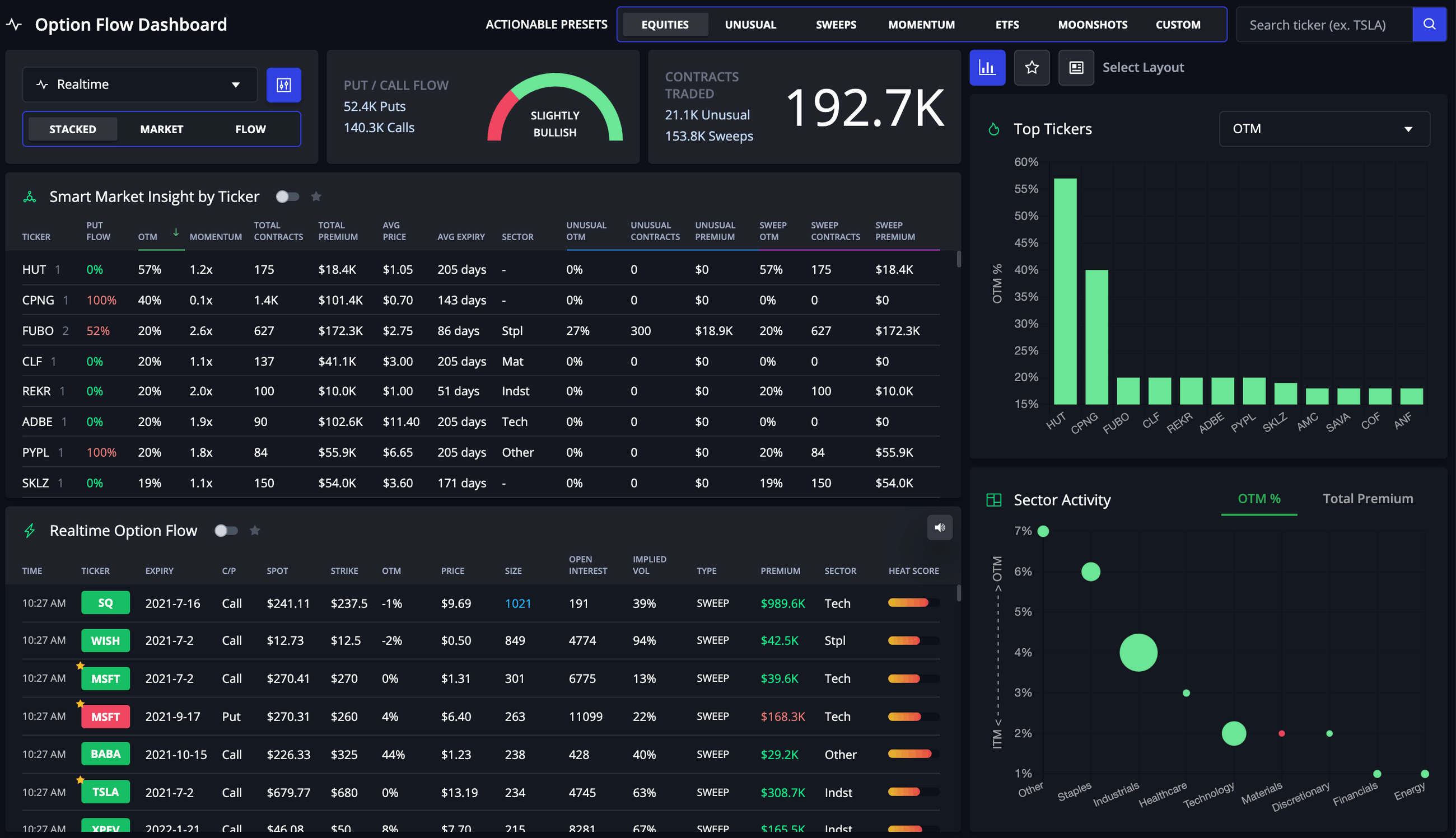The height and width of the screenshot is (838, 1456).
Task: Click the sort arrow on the OTM column
Action: pyautogui.click(x=176, y=233)
